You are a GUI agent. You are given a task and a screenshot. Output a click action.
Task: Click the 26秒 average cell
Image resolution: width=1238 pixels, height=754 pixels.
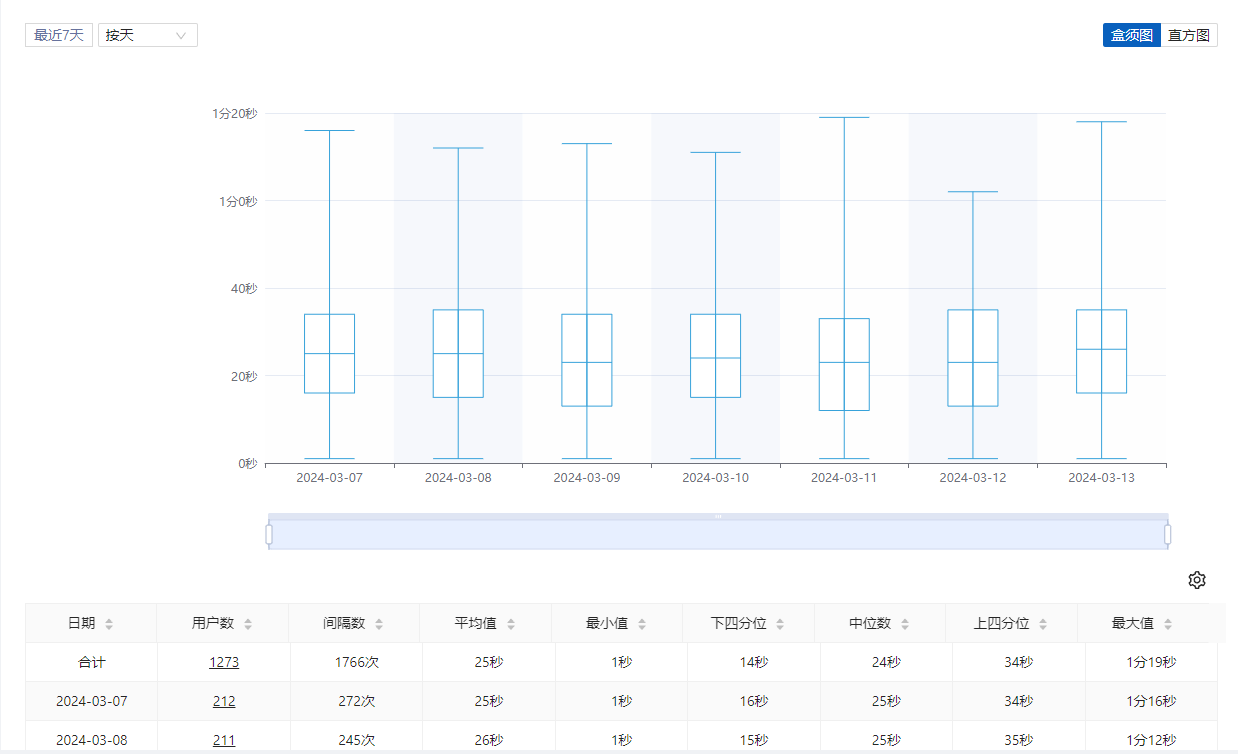click(488, 740)
